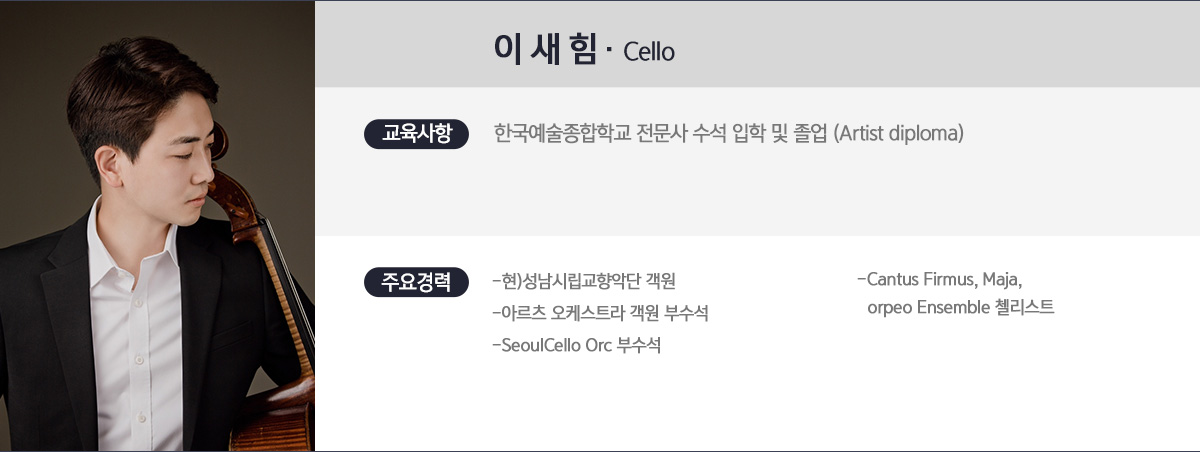Viewport: 1200px width, 452px height.
Task: Click the orpeo Ensemble 첼리스트 line
Action: click(x=961, y=307)
